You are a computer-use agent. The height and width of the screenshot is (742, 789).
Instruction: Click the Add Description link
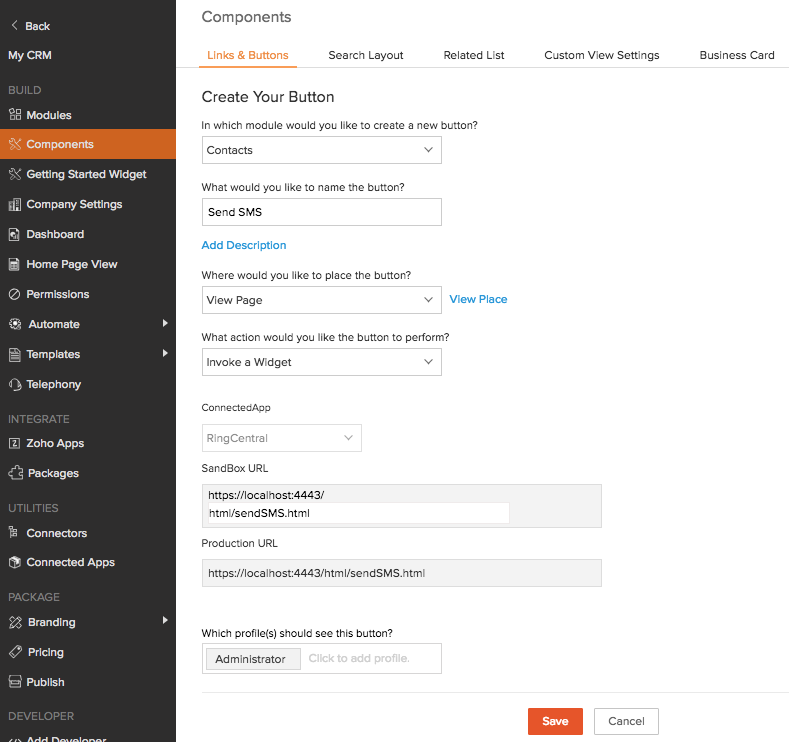[x=244, y=245]
